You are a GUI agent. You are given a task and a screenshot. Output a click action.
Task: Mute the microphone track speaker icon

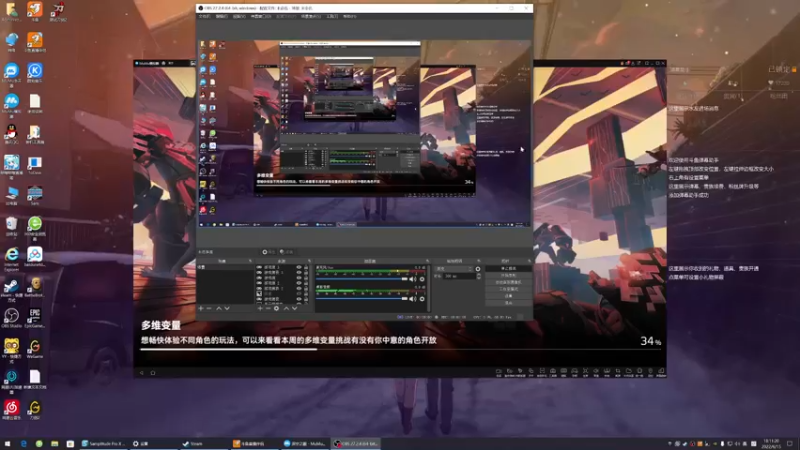click(412, 279)
